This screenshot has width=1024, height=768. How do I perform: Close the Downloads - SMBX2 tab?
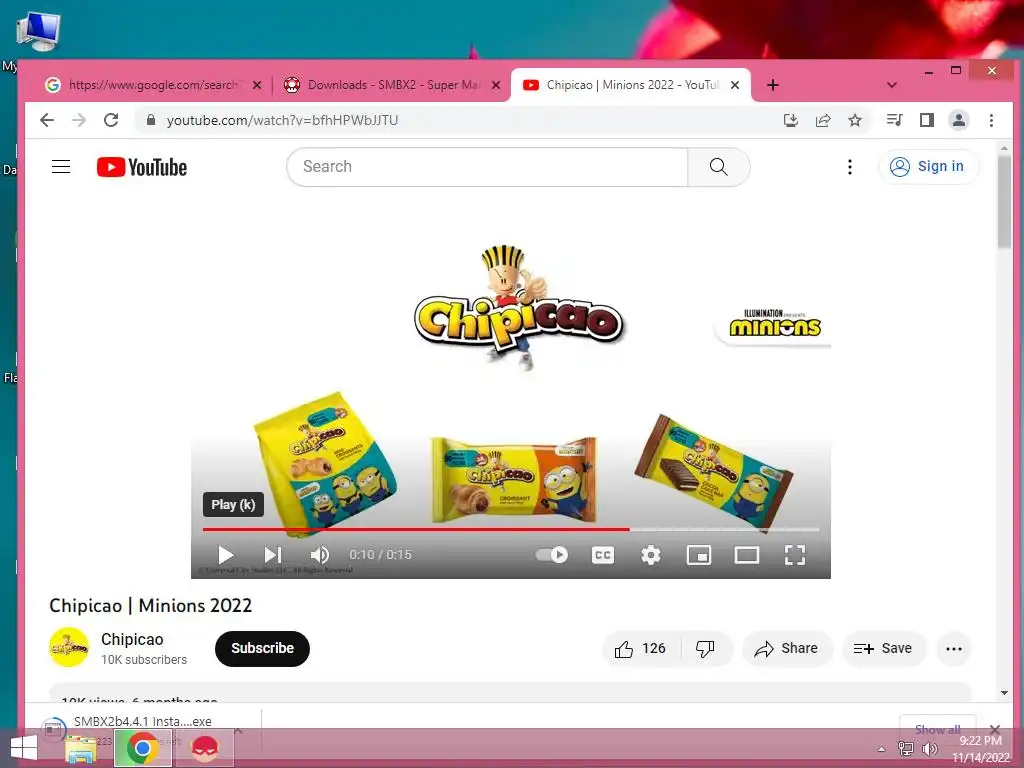pyautogui.click(x=496, y=85)
